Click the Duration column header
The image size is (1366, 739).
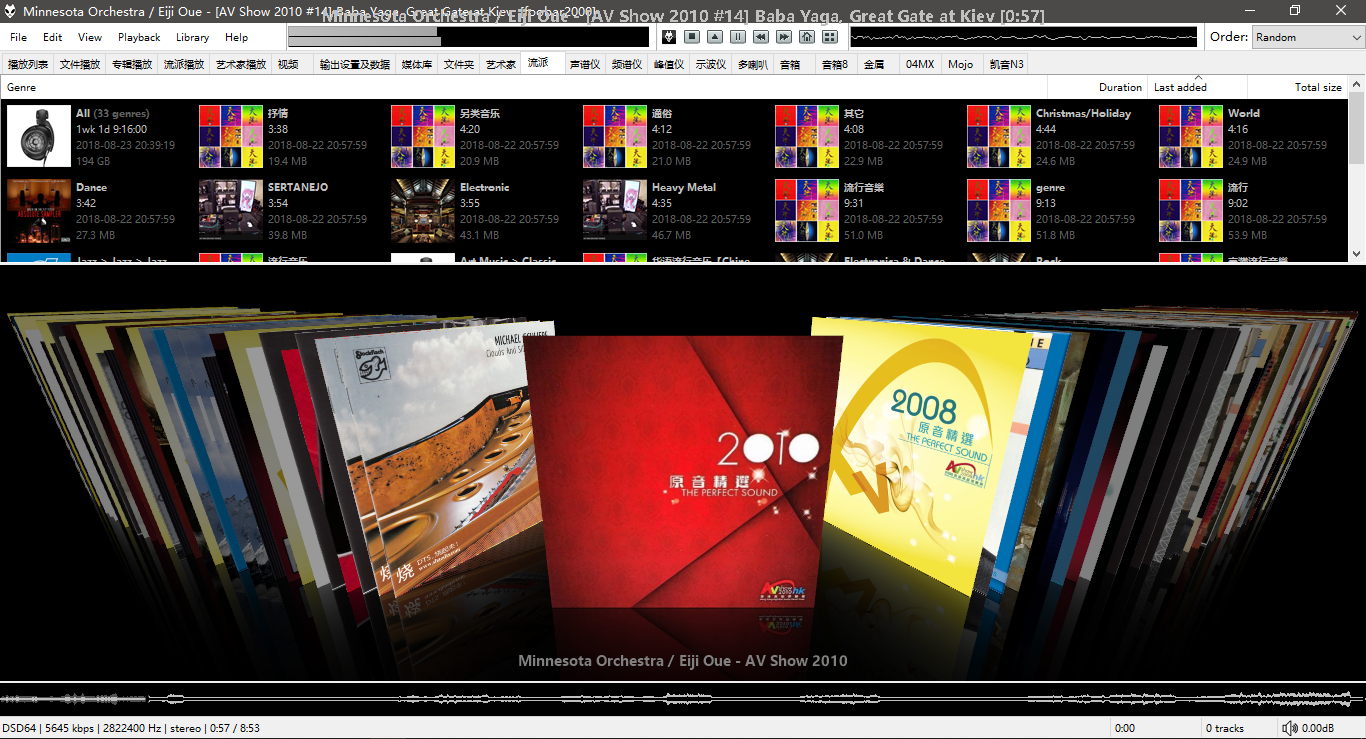point(1119,87)
